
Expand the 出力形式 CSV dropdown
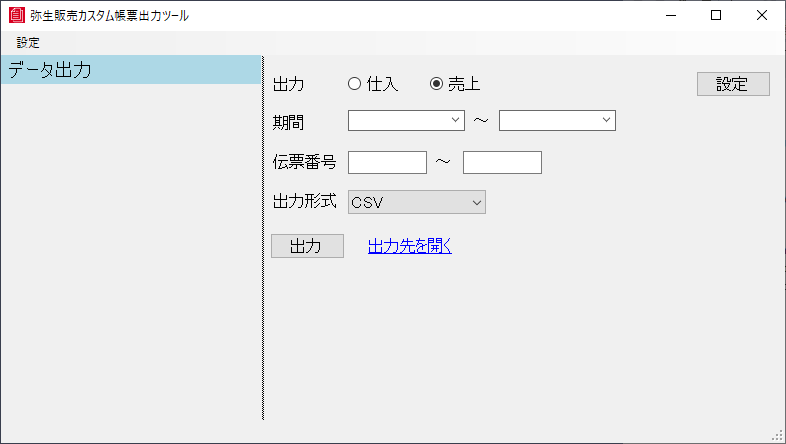(x=417, y=202)
